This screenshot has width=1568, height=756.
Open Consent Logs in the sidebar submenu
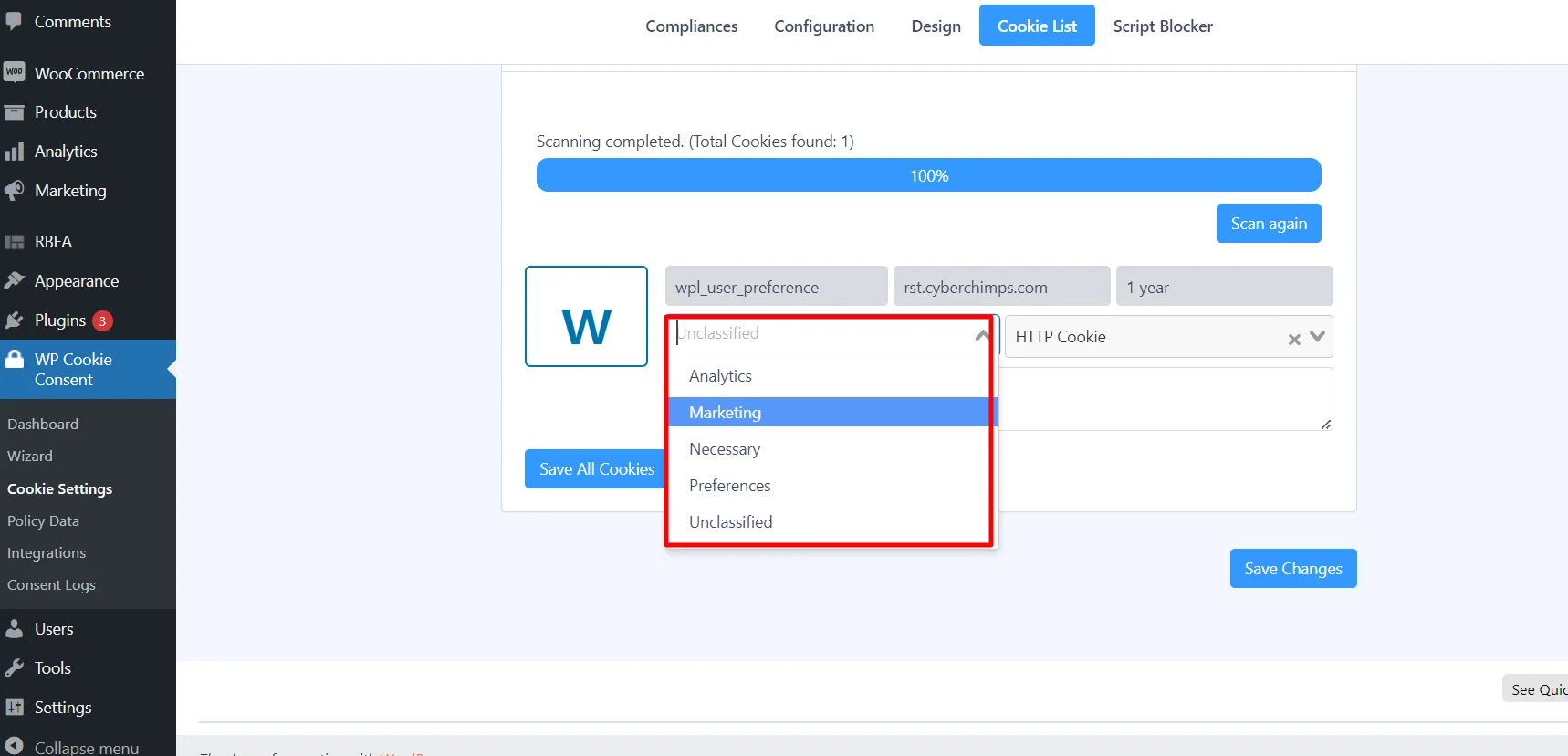tap(51, 585)
